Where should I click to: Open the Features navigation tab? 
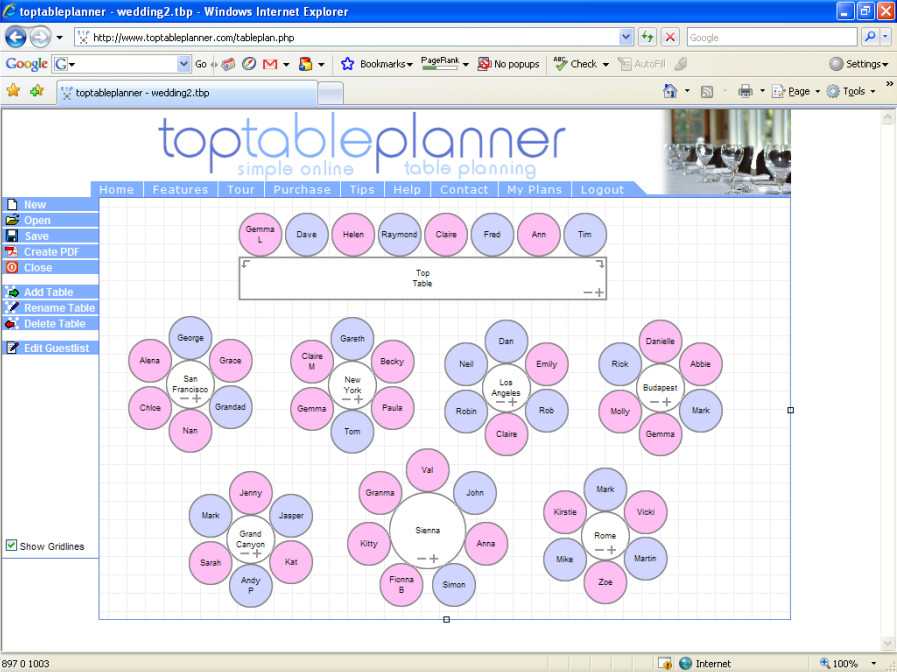click(180, 189)
